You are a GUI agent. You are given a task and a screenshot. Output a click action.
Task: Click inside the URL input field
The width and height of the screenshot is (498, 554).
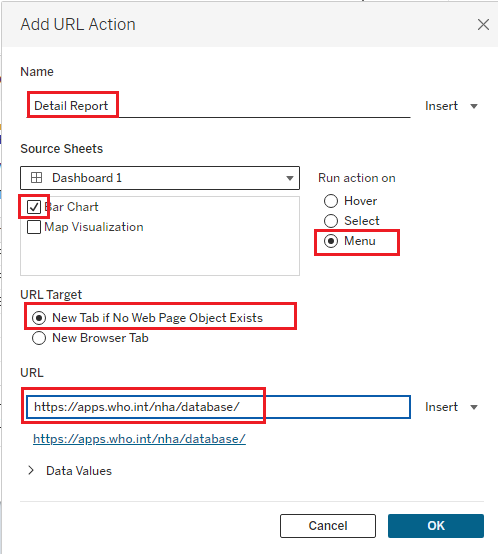coord(218,407)
